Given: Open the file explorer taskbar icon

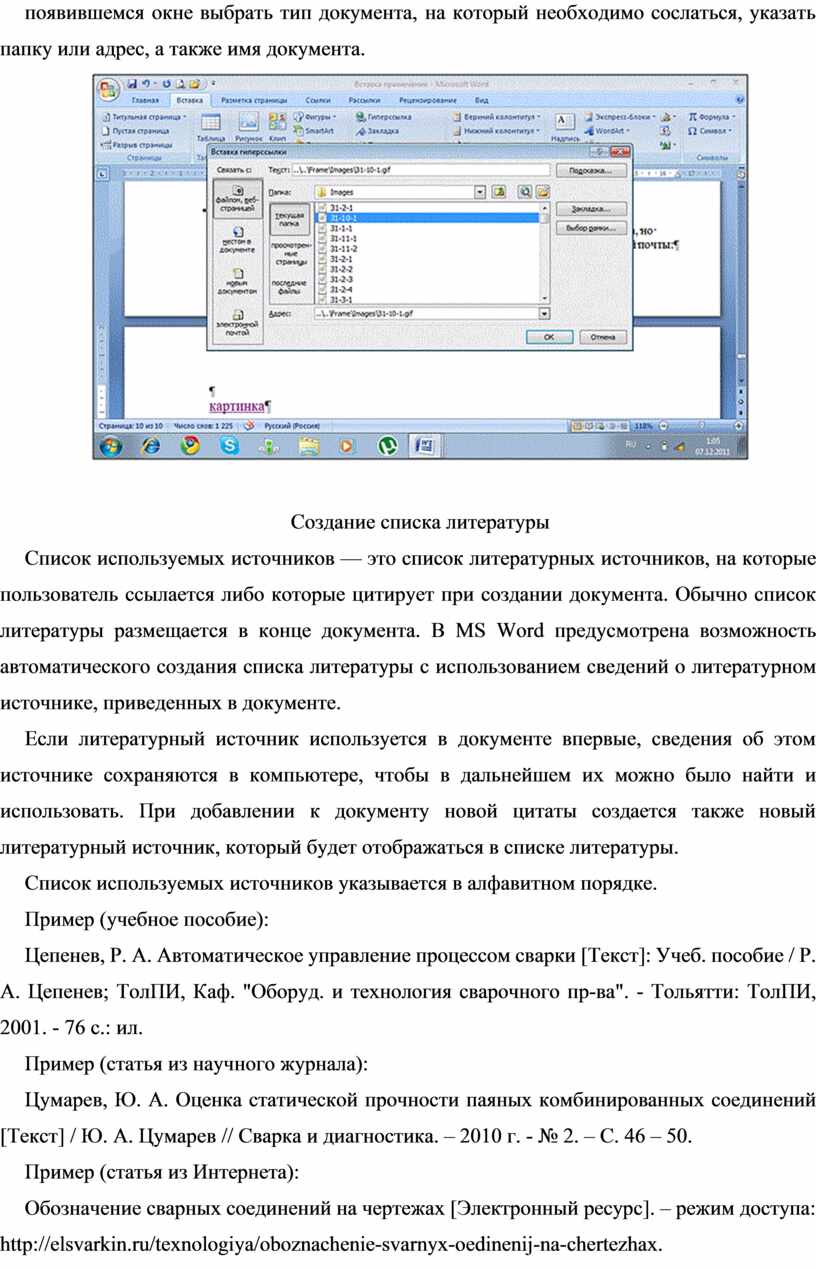Looking at the screenshot, I should [308, 445].
